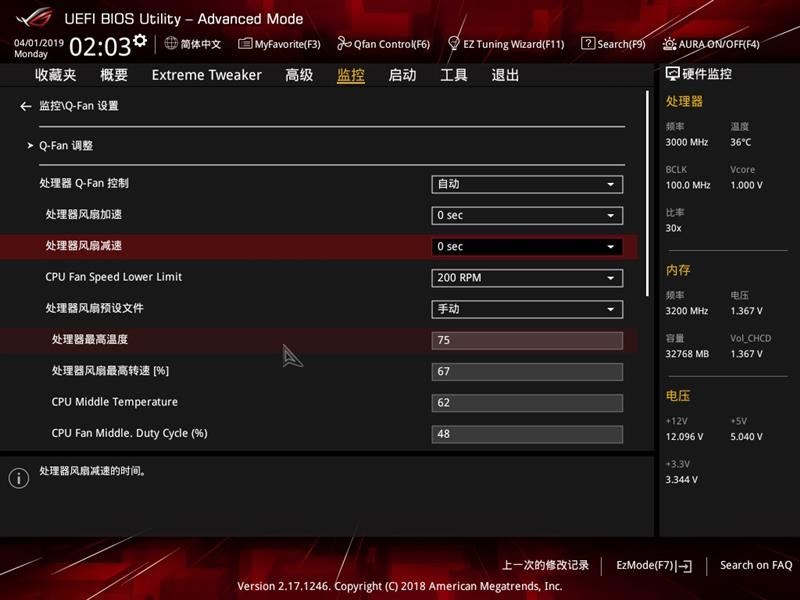800x600 pixels.
Task: Click the settings gear beside the clock
Action: pyautogui.click(x=140, y=40)
